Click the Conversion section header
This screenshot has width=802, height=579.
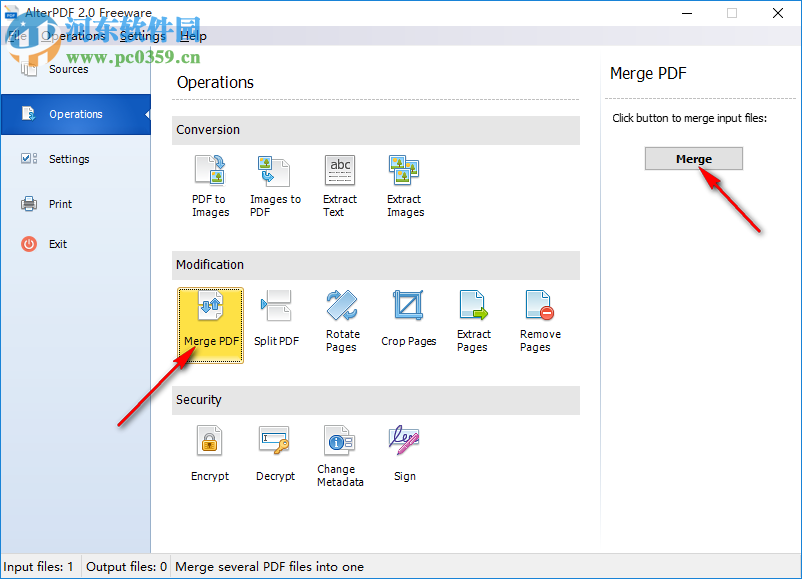coord(375,130)
